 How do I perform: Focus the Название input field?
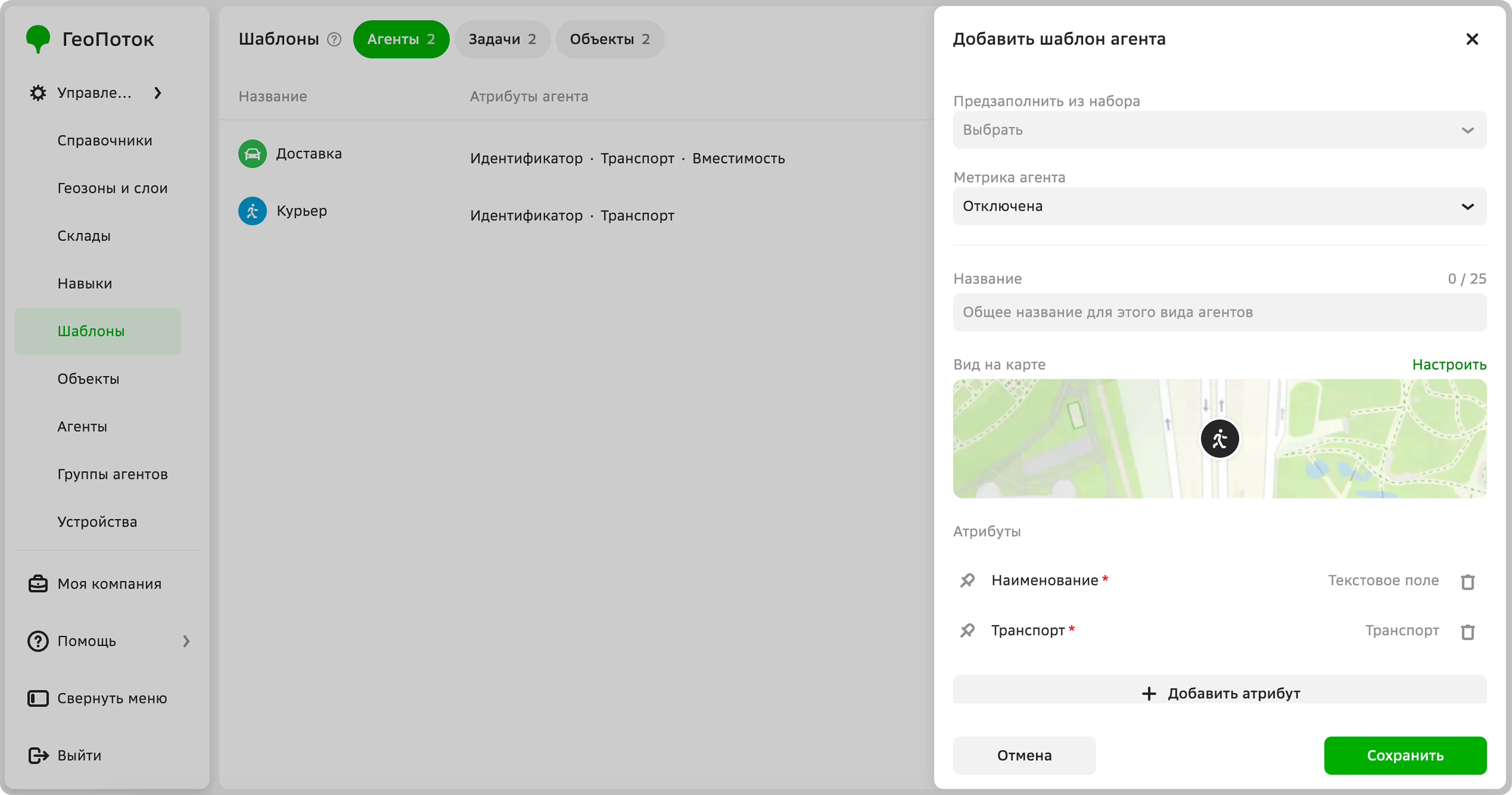[1220, 312]
